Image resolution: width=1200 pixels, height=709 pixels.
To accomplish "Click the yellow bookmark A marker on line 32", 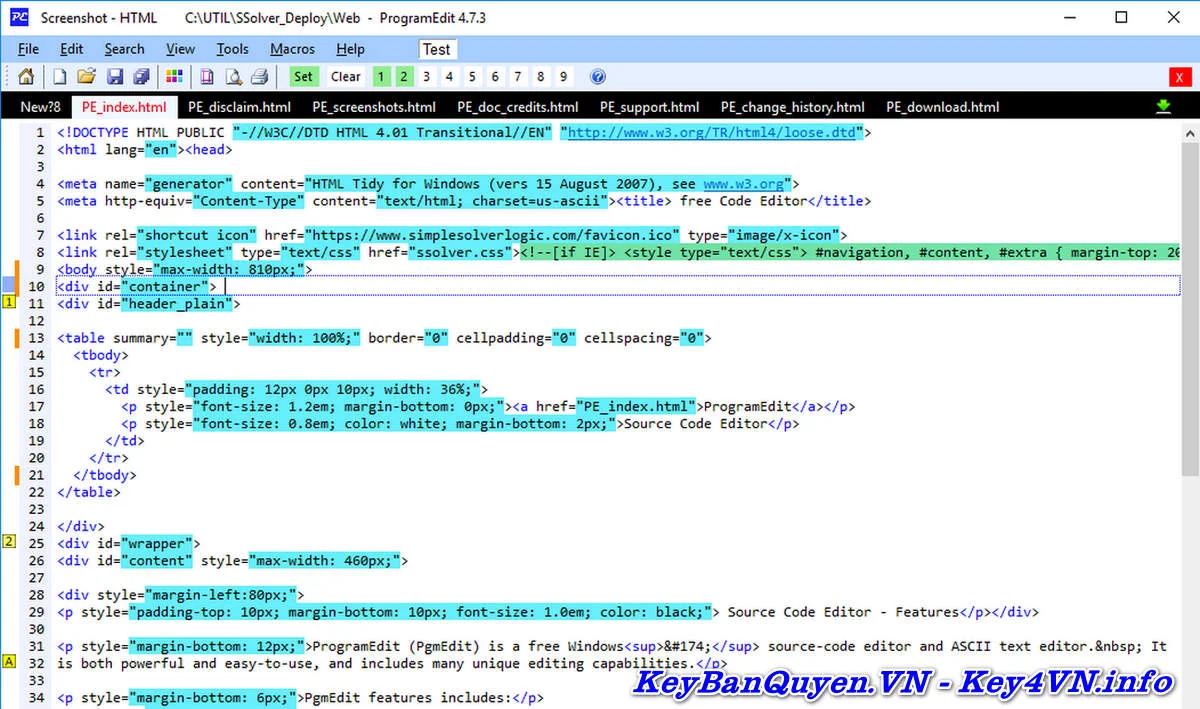I will coord(10,662).
